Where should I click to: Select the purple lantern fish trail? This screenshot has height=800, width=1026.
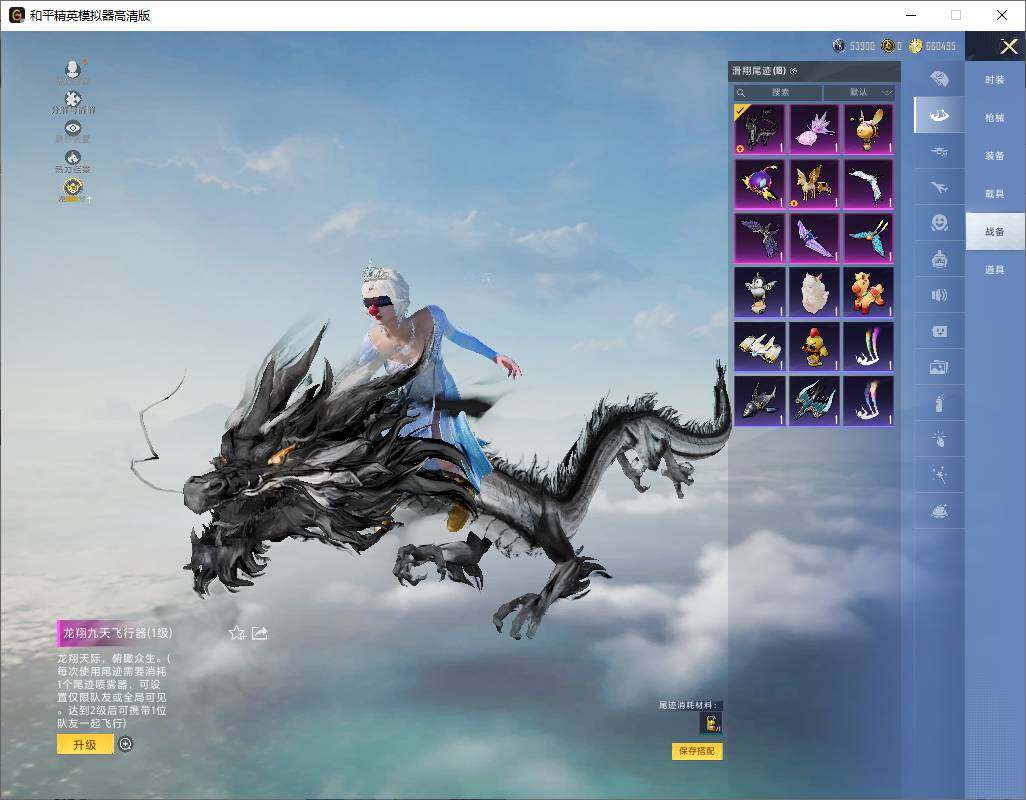click(x=759, y=184)
